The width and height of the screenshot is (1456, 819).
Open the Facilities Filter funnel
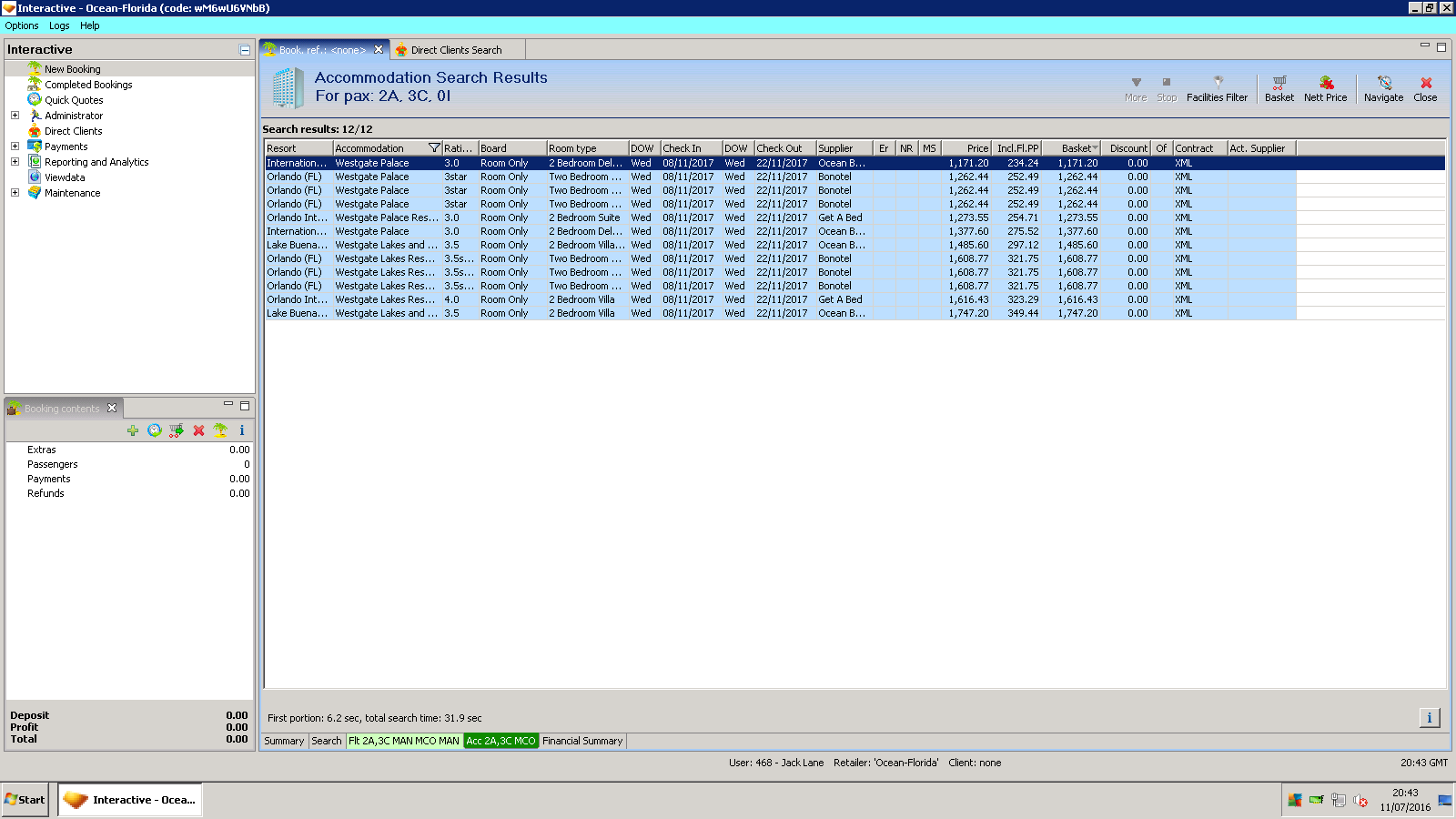(1217, 87)
